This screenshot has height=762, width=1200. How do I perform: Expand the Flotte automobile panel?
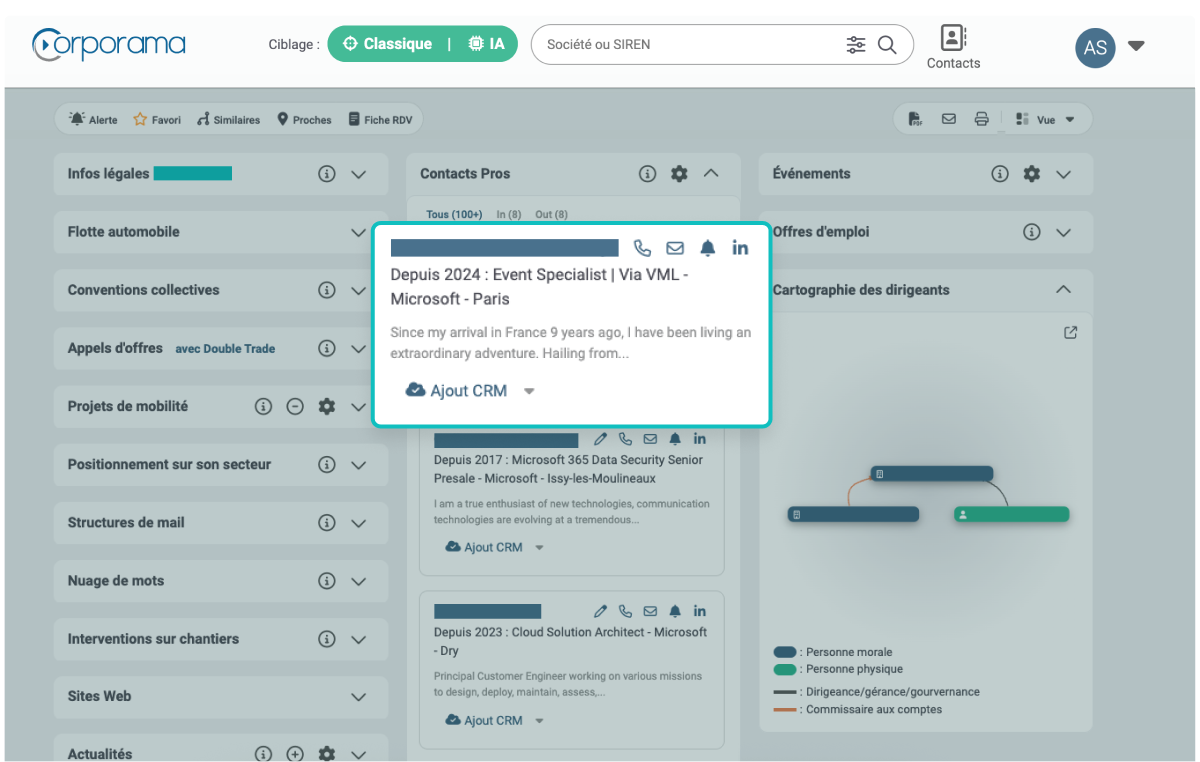pos(359,232)
